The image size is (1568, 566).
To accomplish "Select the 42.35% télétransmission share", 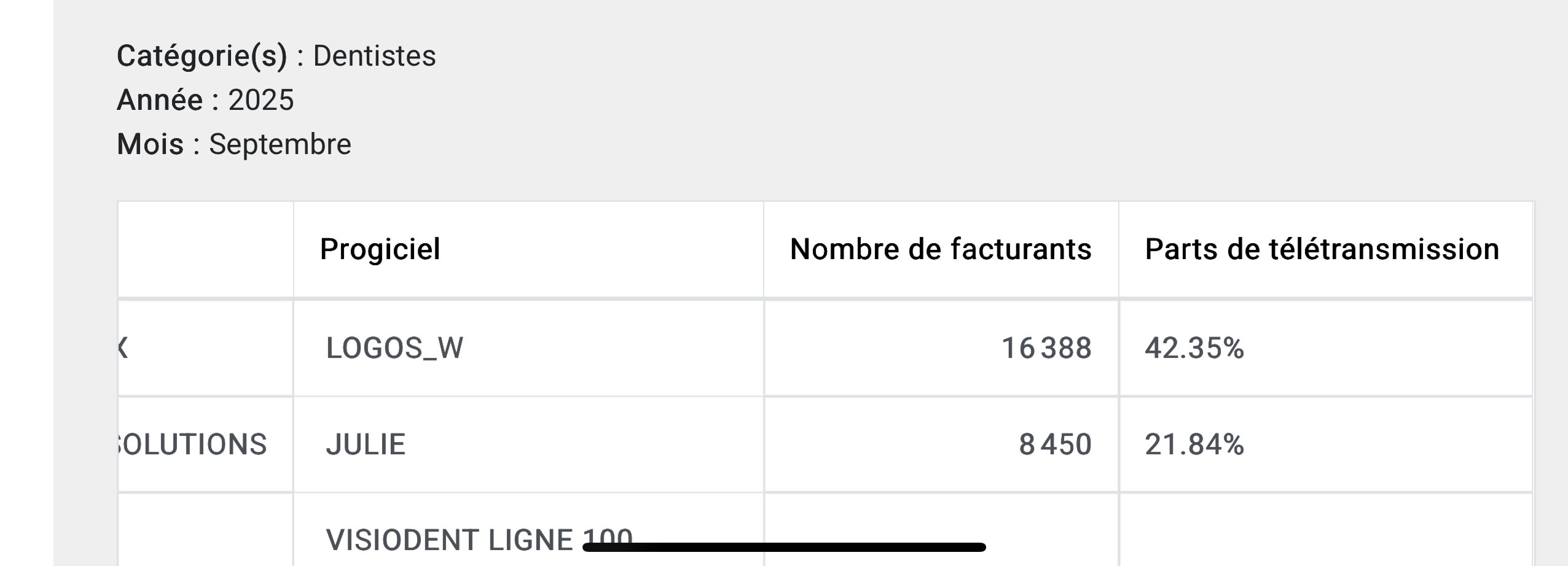I will [1194, 348].
